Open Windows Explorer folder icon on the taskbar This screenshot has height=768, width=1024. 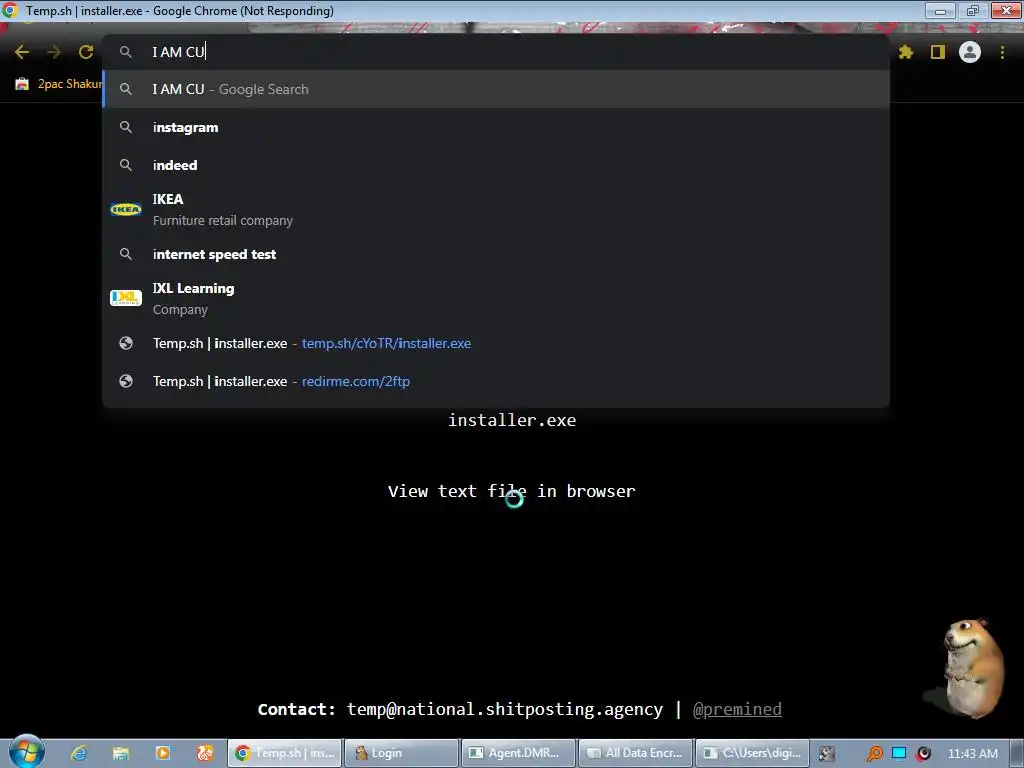[x=121, y=753]
